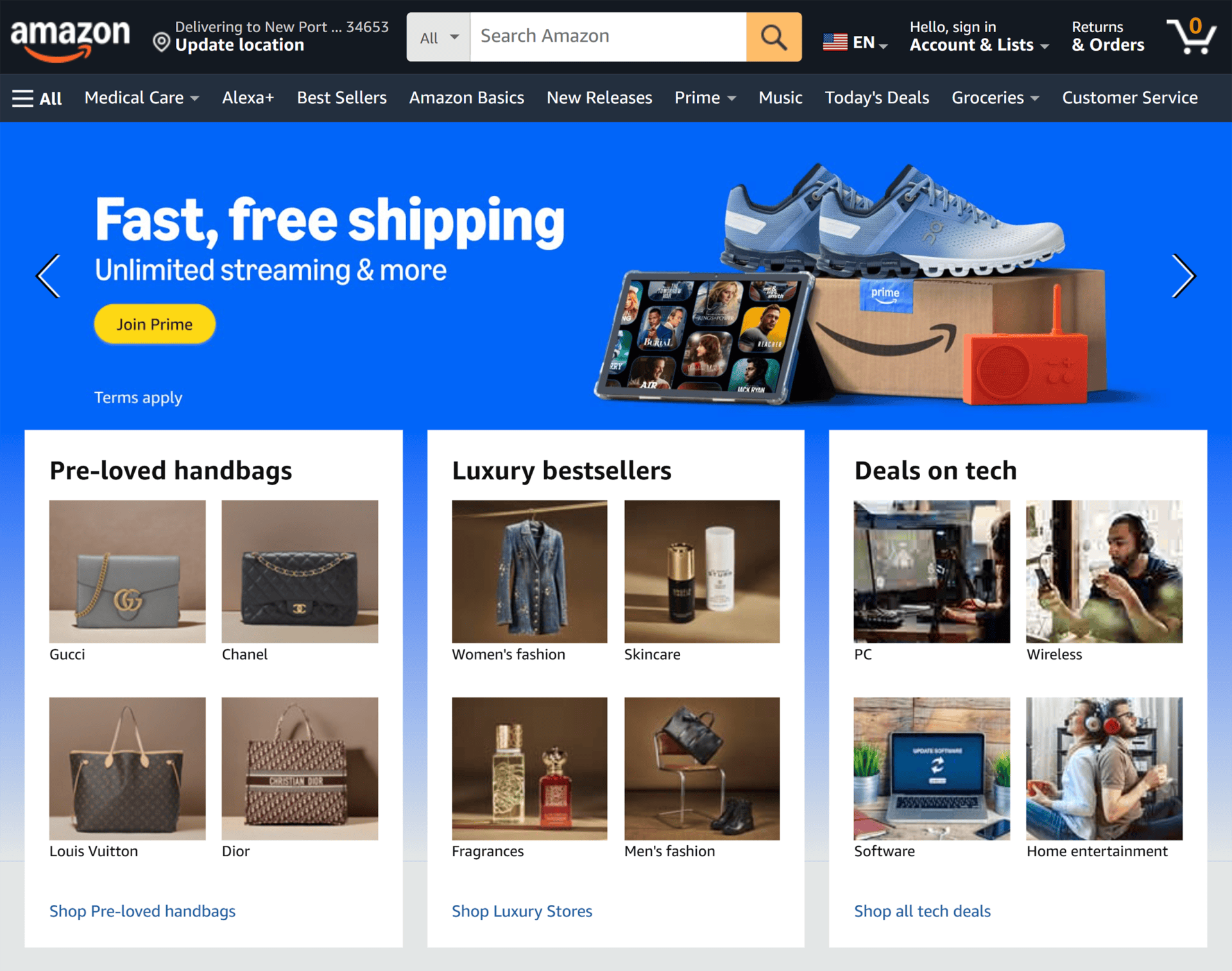Select Best Sellers in navigation bar
The height and width of the screenshot is (971, 1232).
pyautogui.click(x=341, y=98)
